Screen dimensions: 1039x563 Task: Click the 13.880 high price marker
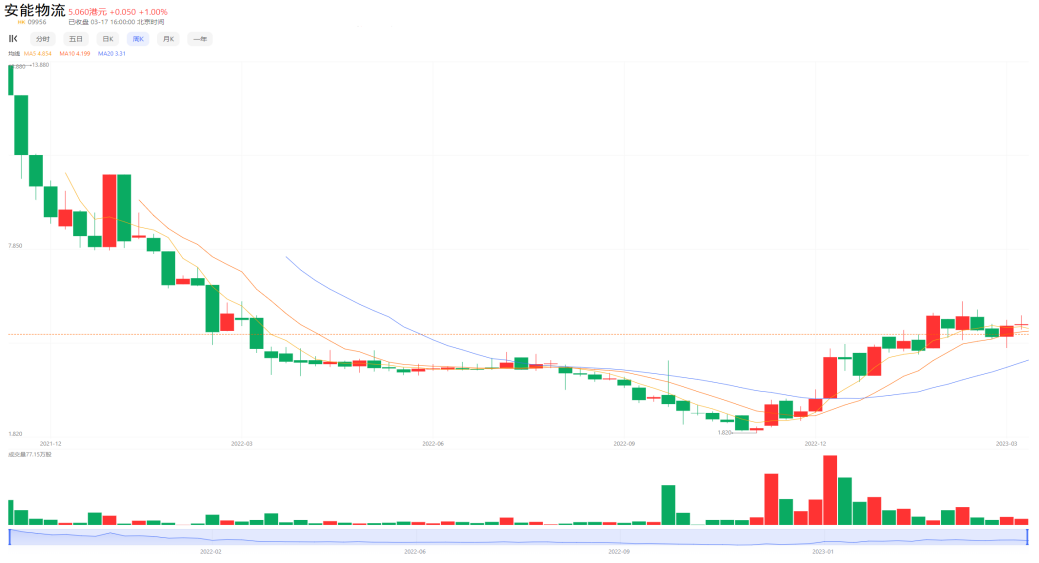(40, 65)
